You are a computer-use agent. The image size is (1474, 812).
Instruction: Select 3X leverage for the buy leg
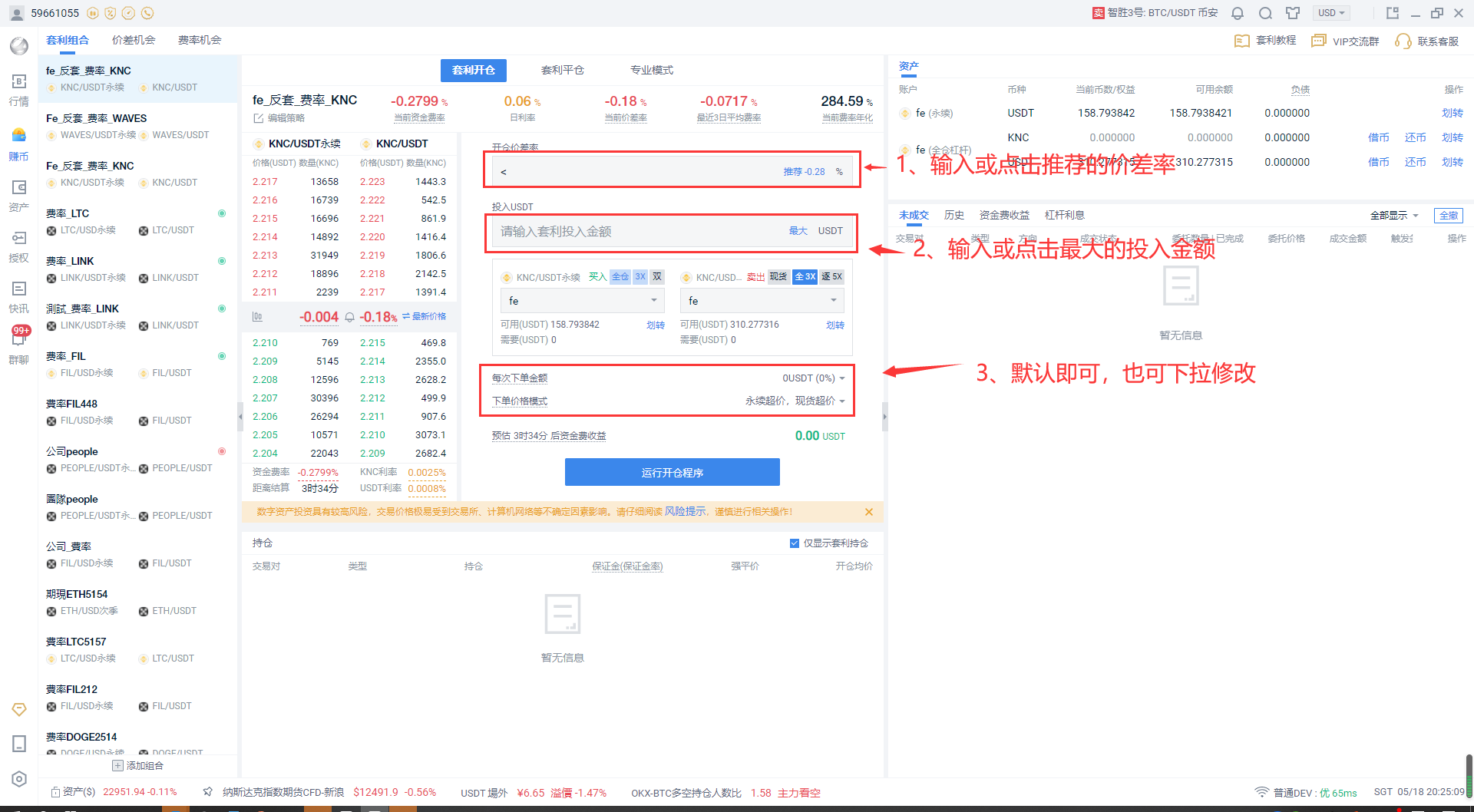tap(640, 277)
